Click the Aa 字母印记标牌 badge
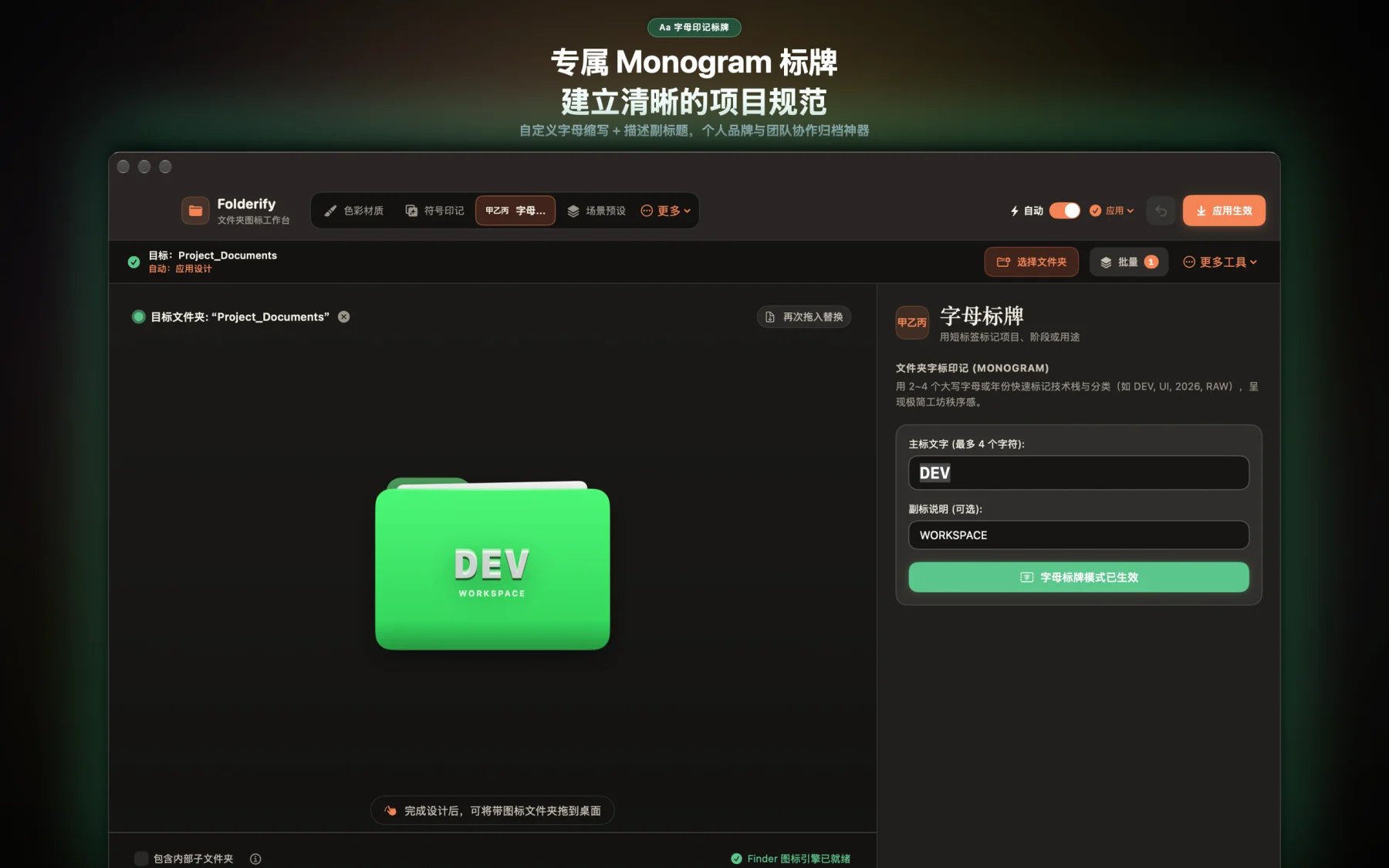 coord(694,28)
